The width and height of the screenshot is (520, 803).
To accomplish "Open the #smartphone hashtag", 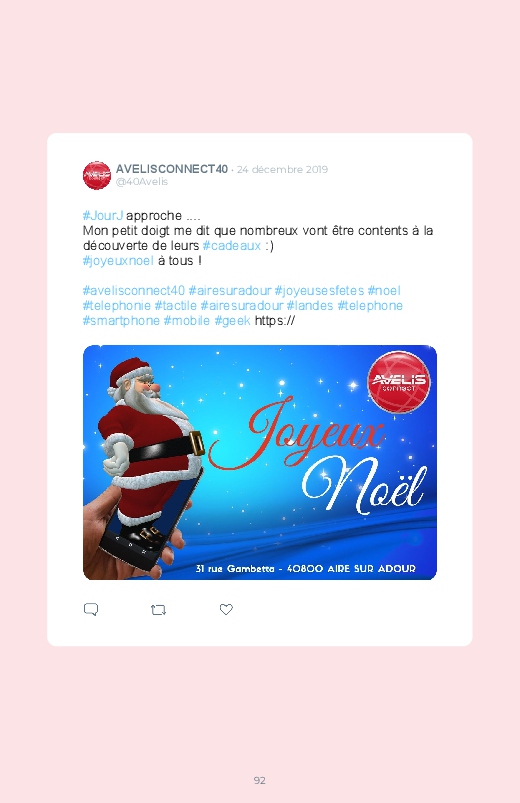I will tap(121, 321).
